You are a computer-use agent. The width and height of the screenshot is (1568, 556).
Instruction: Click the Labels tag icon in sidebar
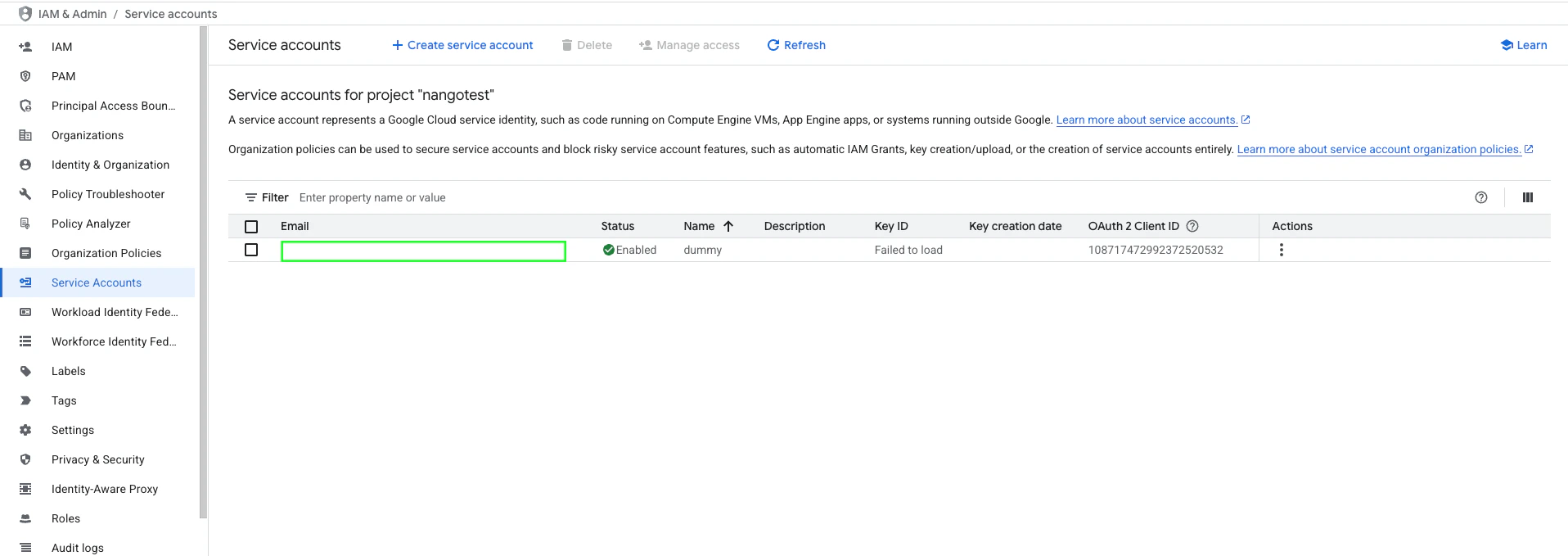[x=25, y=371]
